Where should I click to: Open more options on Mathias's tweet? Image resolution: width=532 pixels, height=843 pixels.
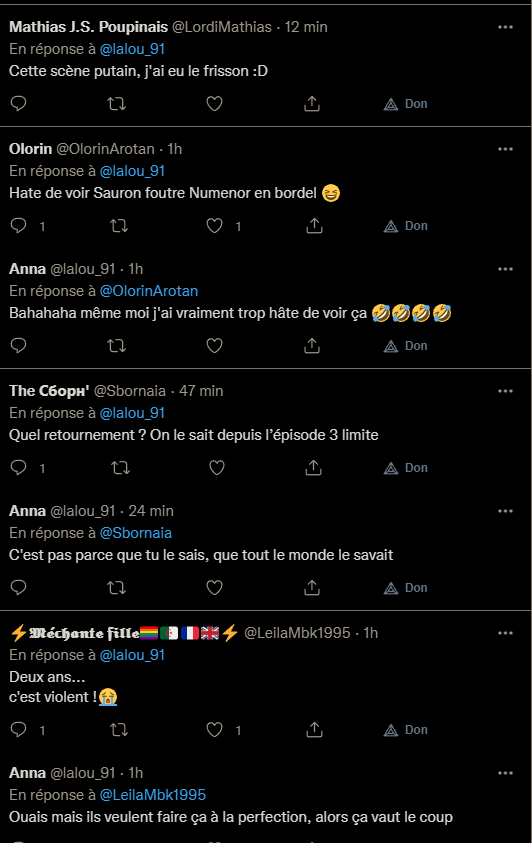click(x=505, y=27)
